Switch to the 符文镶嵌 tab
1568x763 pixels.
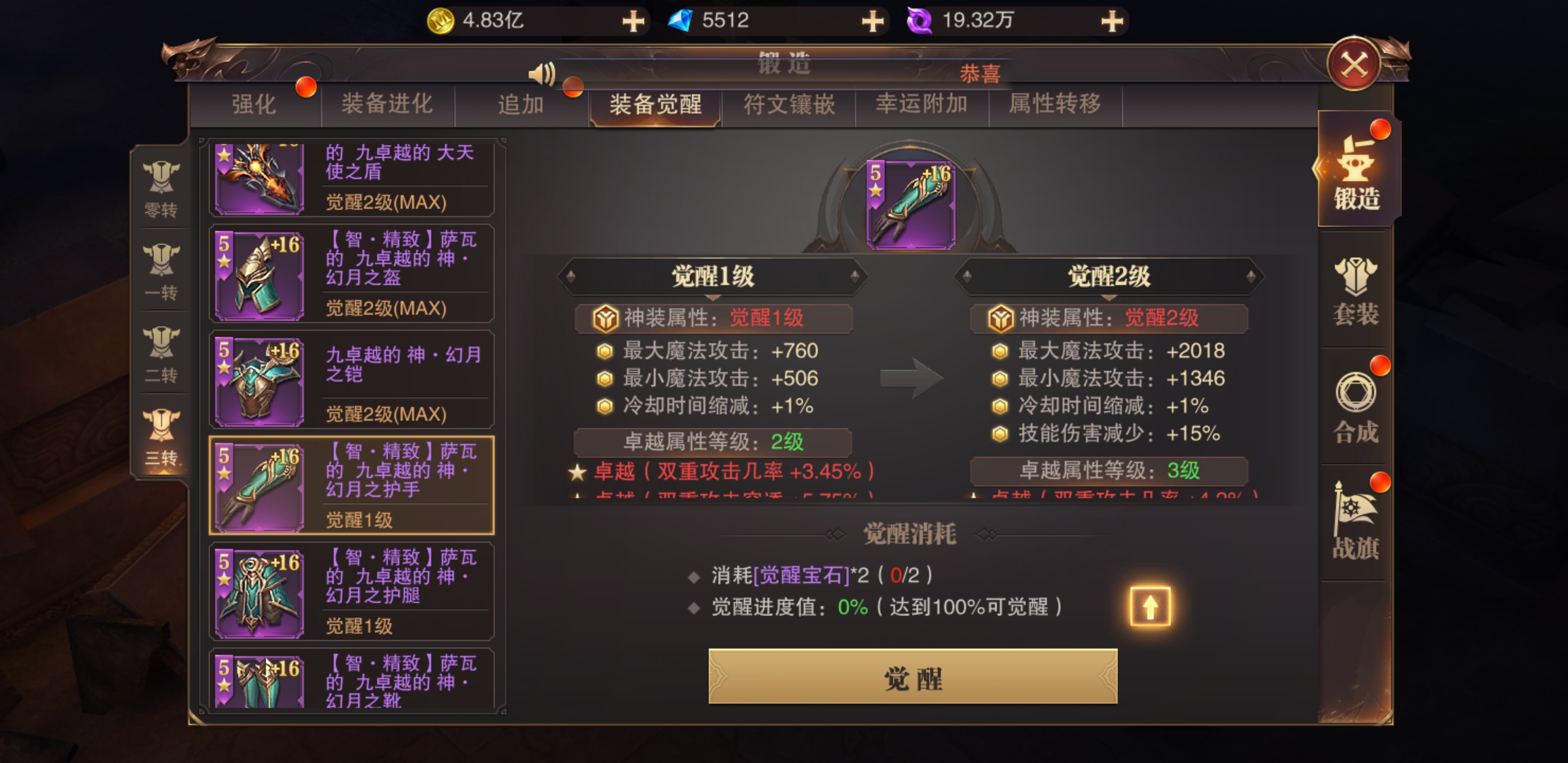click(789, 105)
